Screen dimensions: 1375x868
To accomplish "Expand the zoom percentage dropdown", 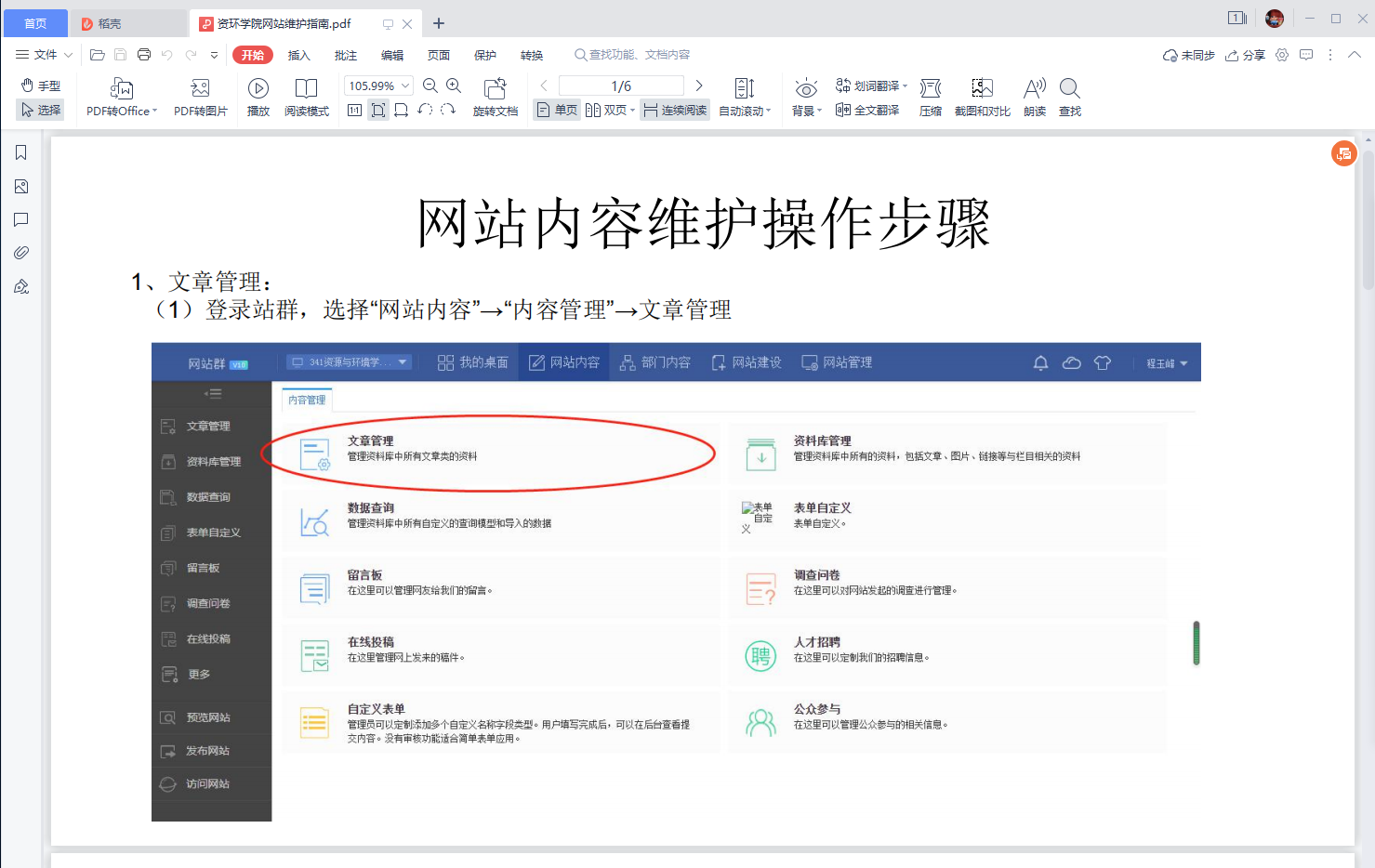I will (405, 85).
